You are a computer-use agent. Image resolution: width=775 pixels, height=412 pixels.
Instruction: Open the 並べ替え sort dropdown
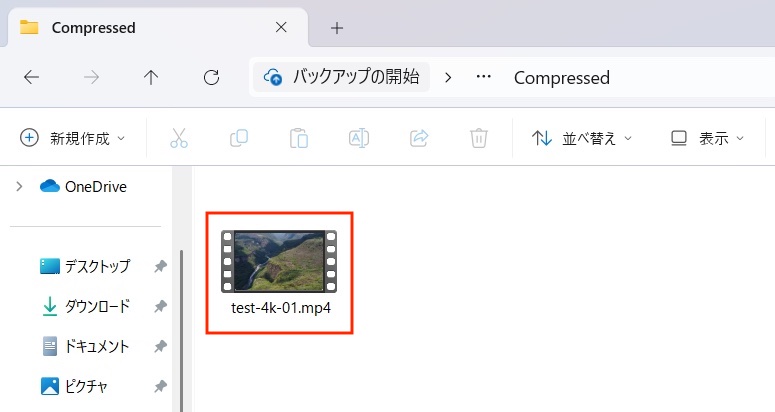tap(582, 138)
